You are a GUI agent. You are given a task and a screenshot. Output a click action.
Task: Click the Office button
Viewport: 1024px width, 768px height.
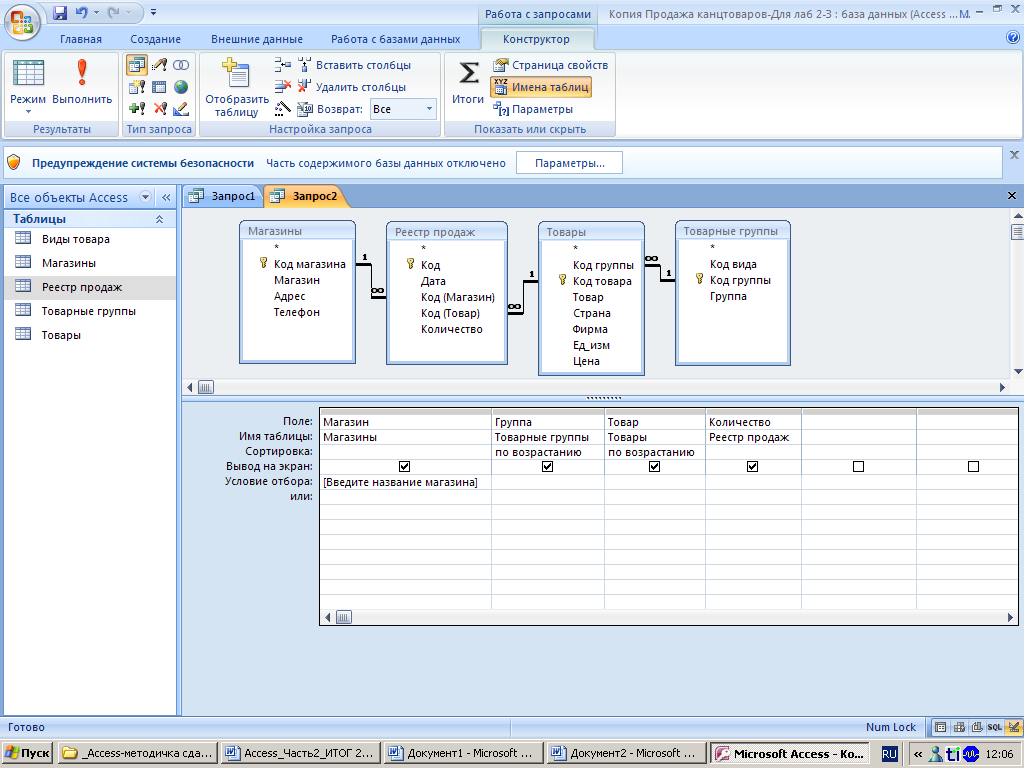tap(22, 22)
